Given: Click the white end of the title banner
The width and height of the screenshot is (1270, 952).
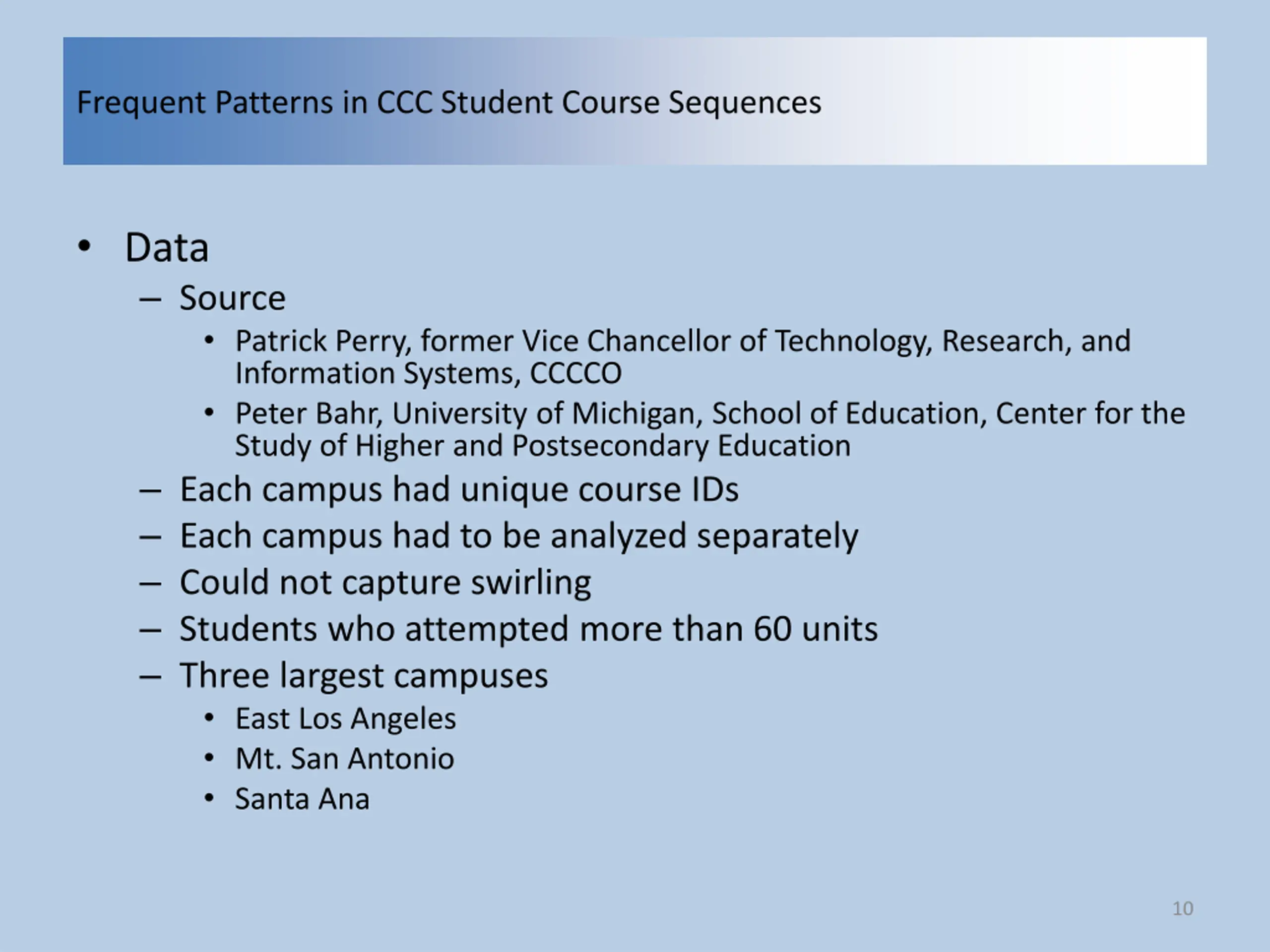Looking at the screenshot, I should [1120, 101].
